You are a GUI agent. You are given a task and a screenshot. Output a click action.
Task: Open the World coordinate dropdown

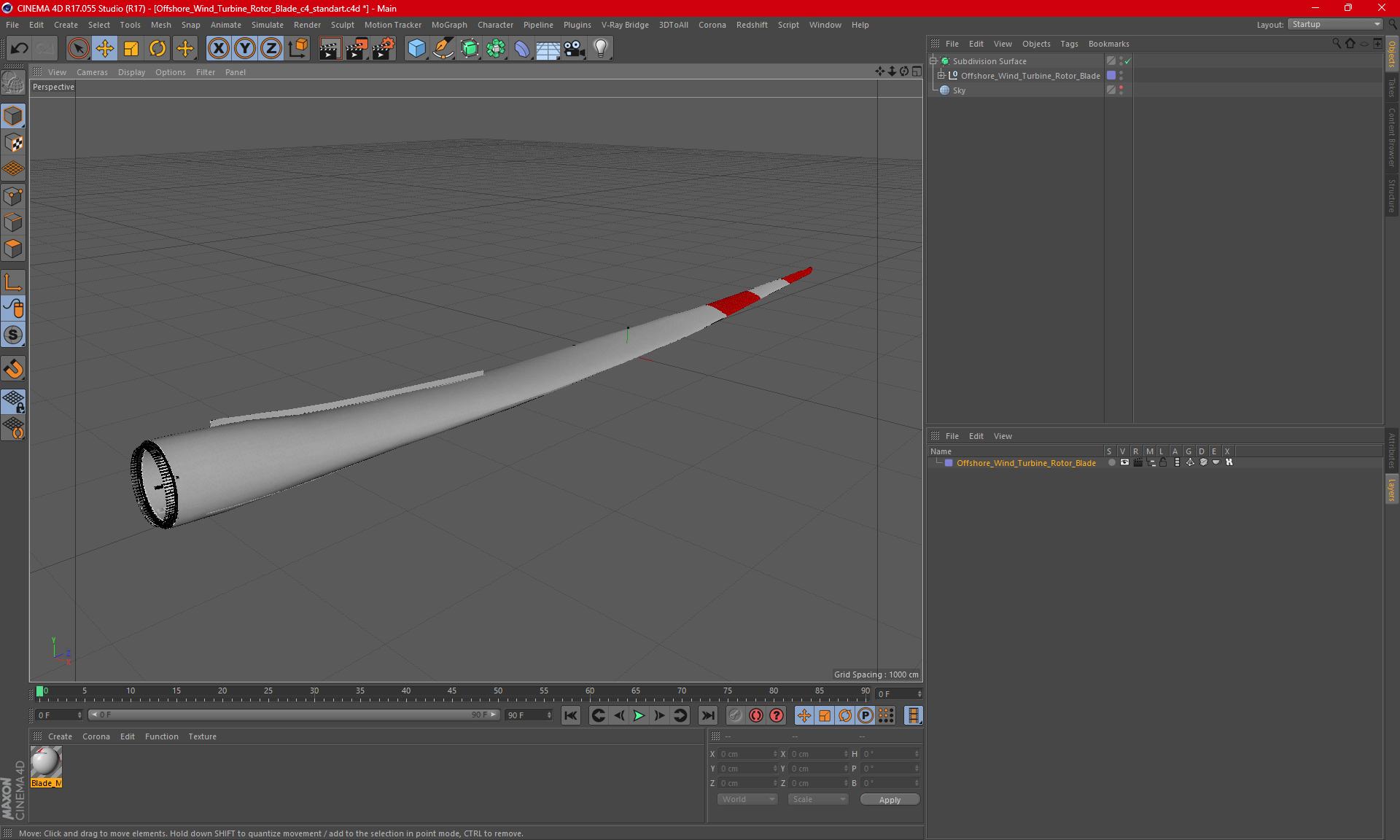point(747,799)
